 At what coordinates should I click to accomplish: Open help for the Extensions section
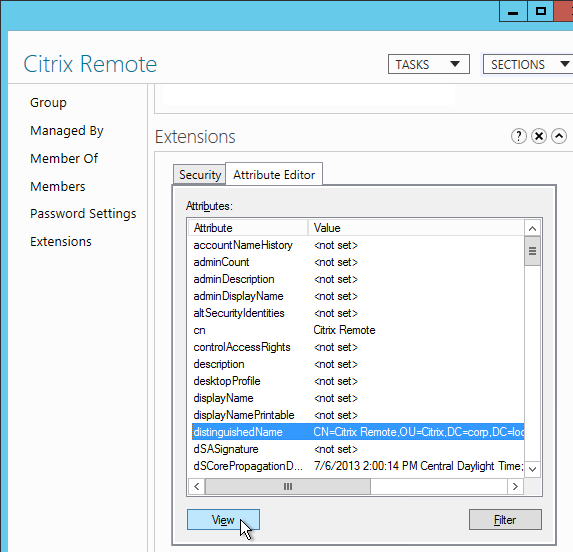point(519,136)
